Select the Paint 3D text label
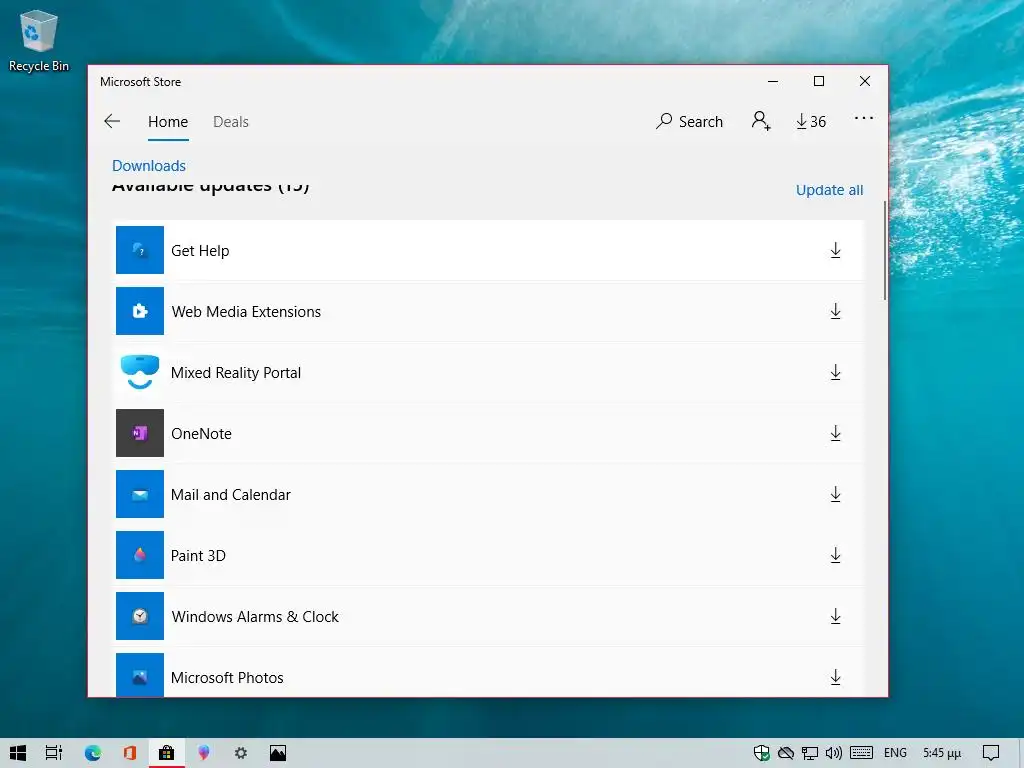 click(x=198, y=556)
